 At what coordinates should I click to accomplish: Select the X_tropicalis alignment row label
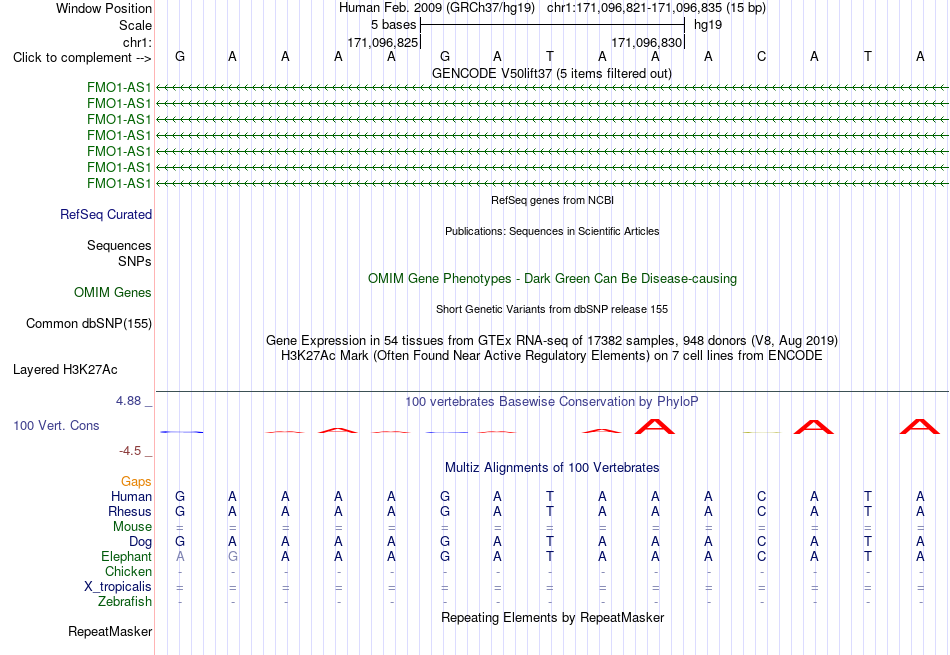(x=118, y=587)
